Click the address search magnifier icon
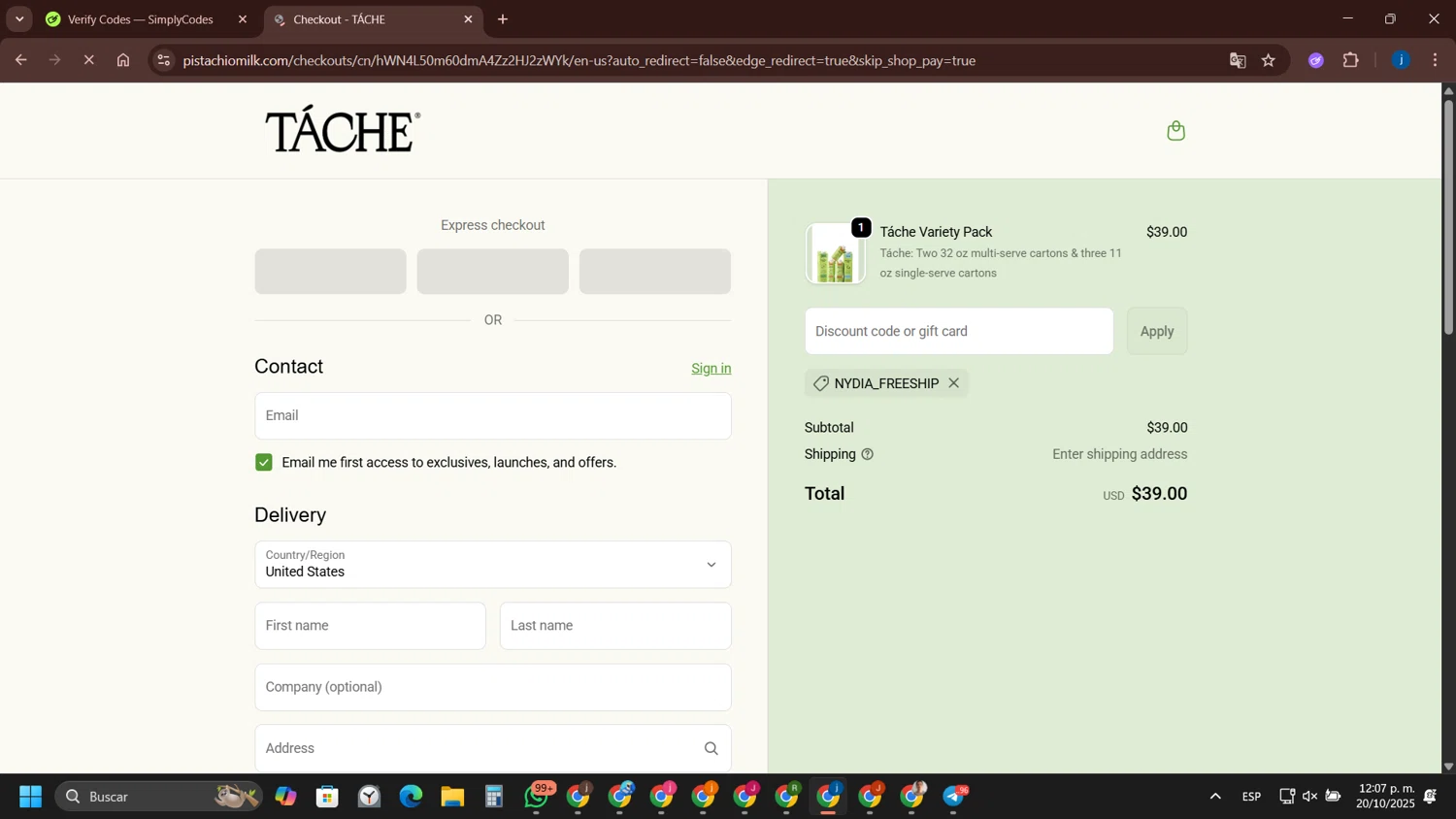Screen dimensions: 1456x819 [711, 748]
